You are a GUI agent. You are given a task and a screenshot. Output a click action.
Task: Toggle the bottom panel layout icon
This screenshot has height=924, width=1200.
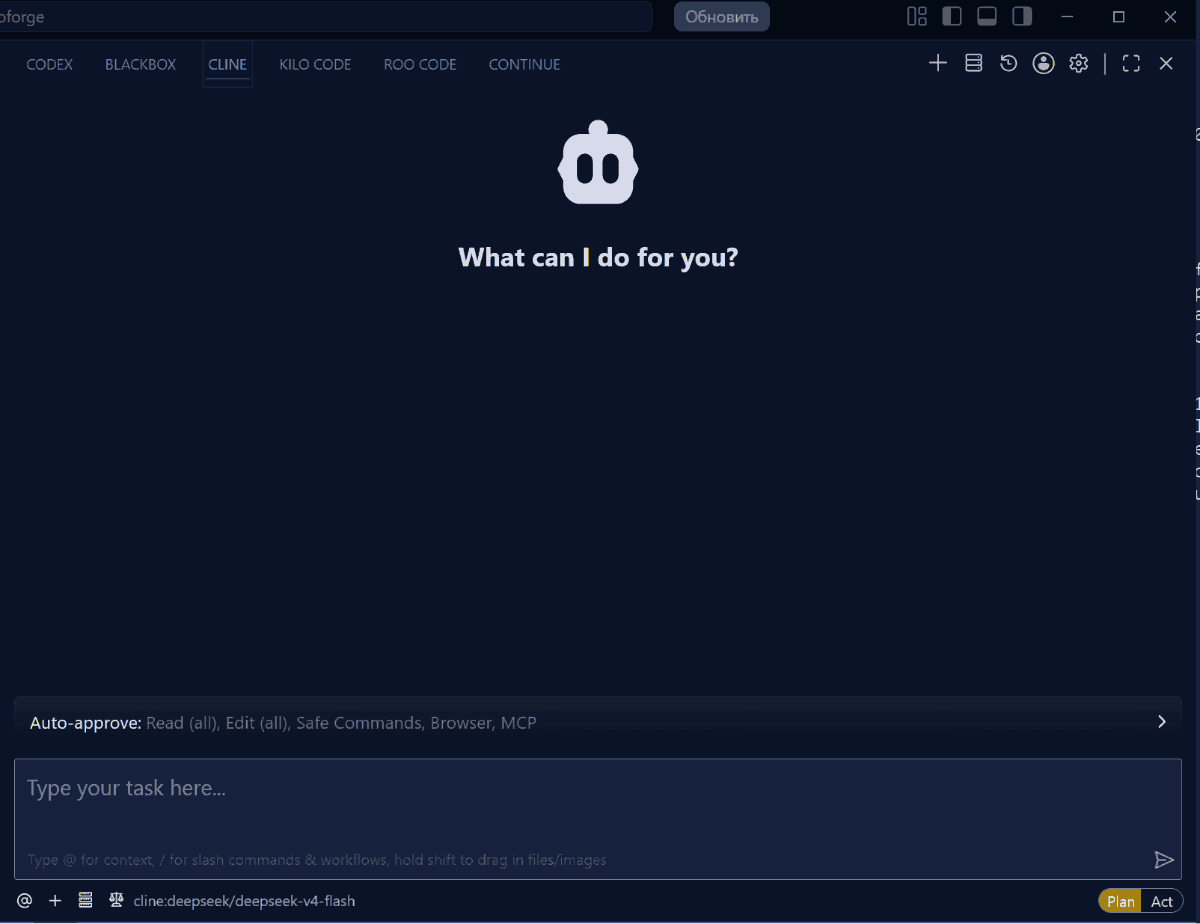click(x=987, y=16)
